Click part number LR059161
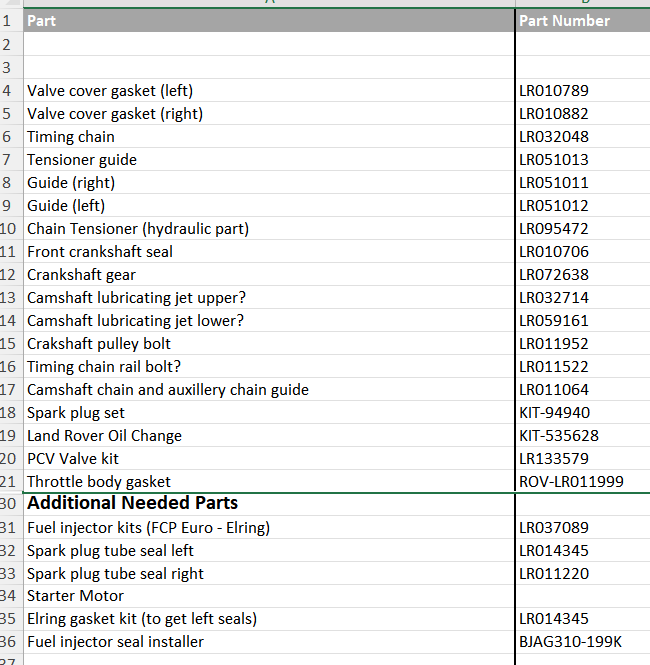Screen dimensions: 650x665 [x=583, y=320]
